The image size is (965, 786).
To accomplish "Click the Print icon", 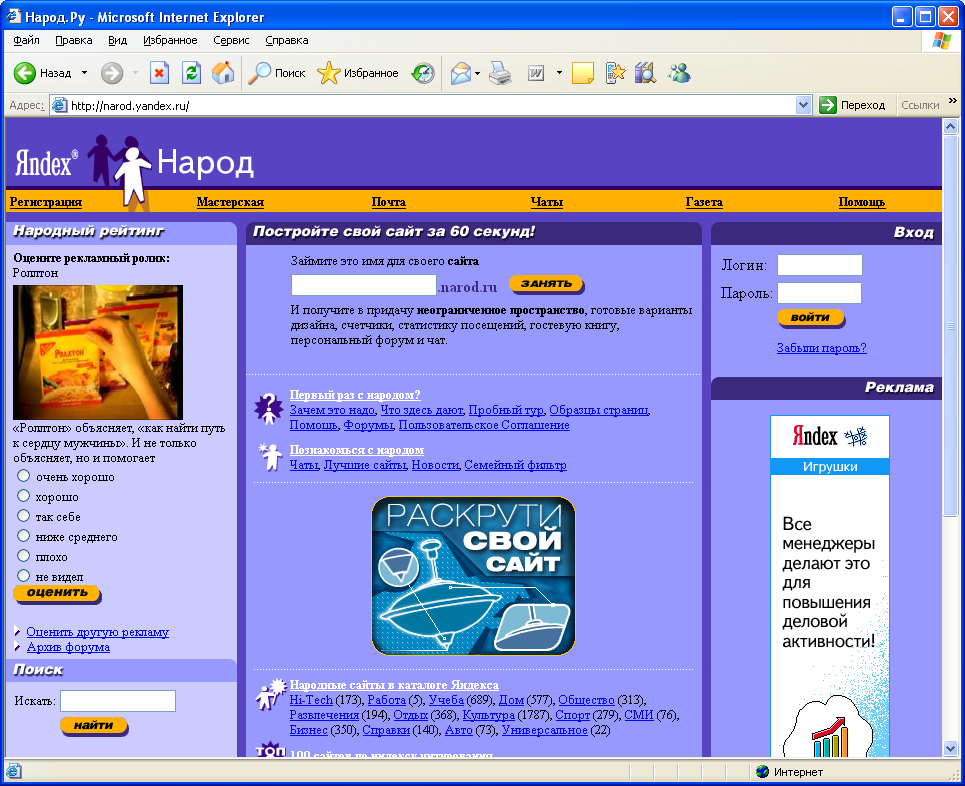I will (500, 73).
